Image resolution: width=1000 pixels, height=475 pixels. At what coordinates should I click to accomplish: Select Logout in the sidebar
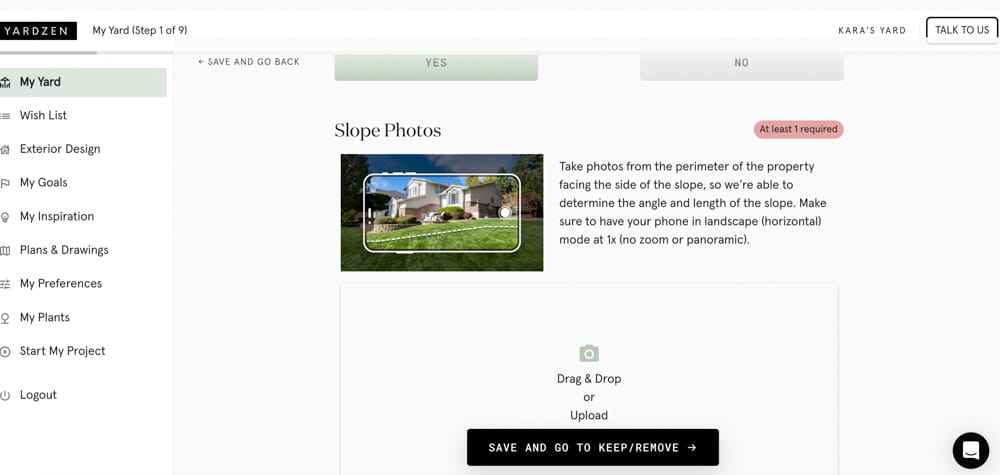pos(38,395)
